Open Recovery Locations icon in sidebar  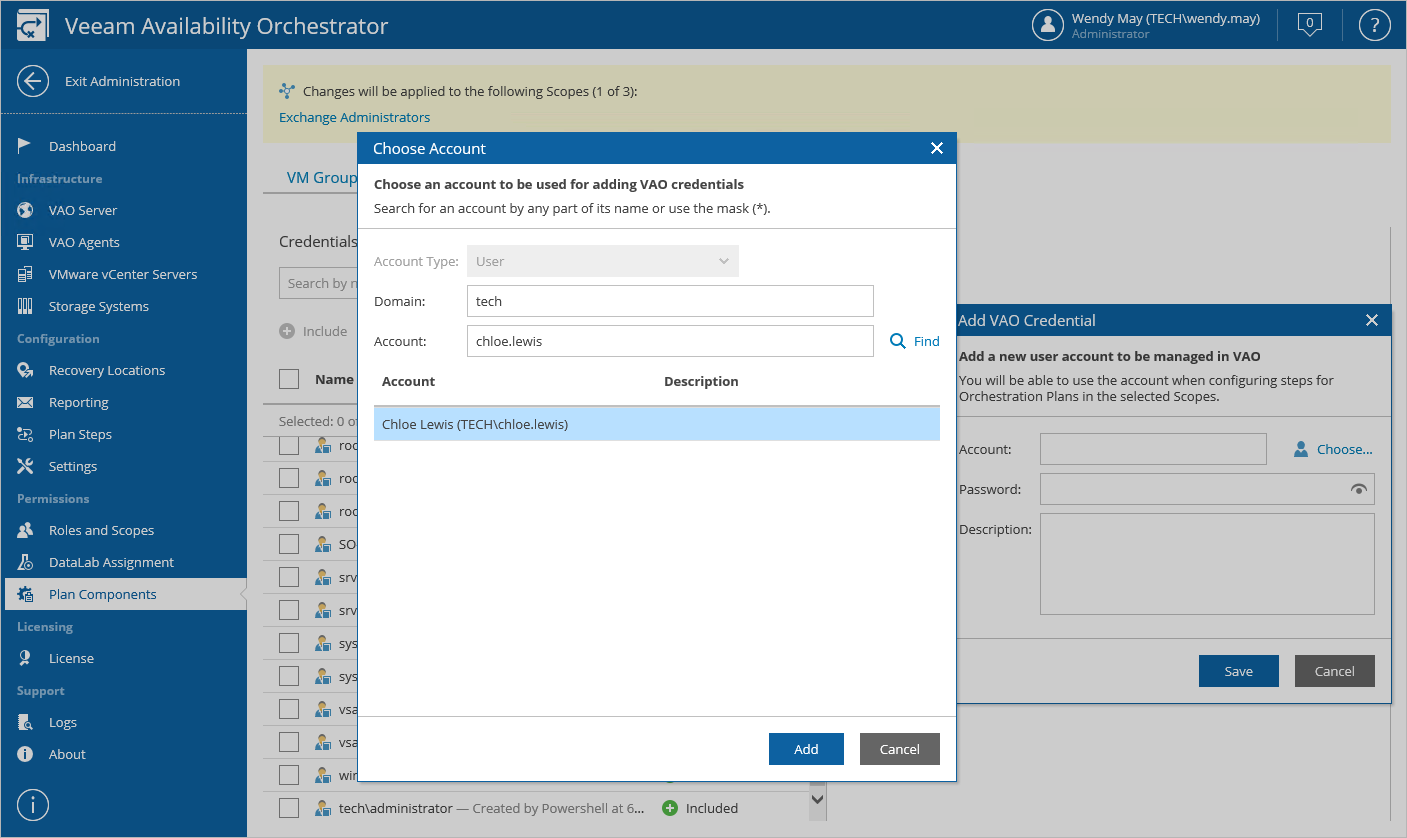pyautogui.click(x=25, y=370)
